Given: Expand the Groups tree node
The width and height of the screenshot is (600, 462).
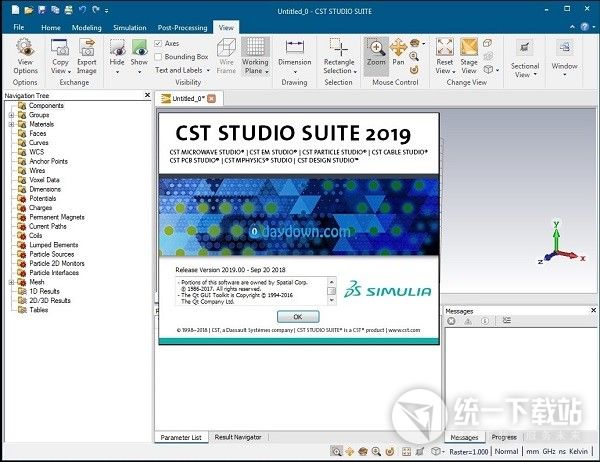Looking at the screenshot, I should pyautogui.click(x=11, y=115).
